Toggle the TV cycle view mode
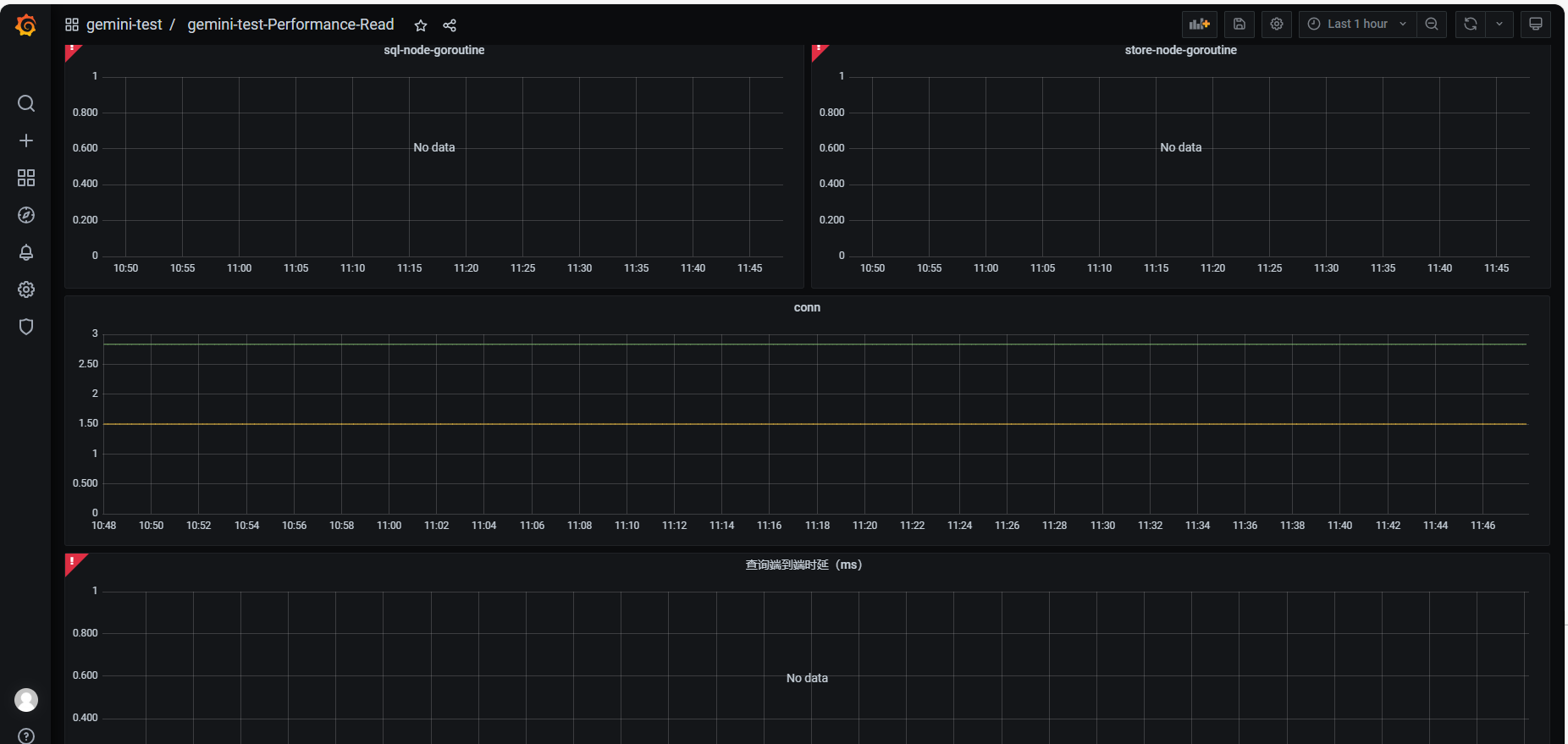The width and height of the screenshot is (1568, 744). coord(1536,24)
